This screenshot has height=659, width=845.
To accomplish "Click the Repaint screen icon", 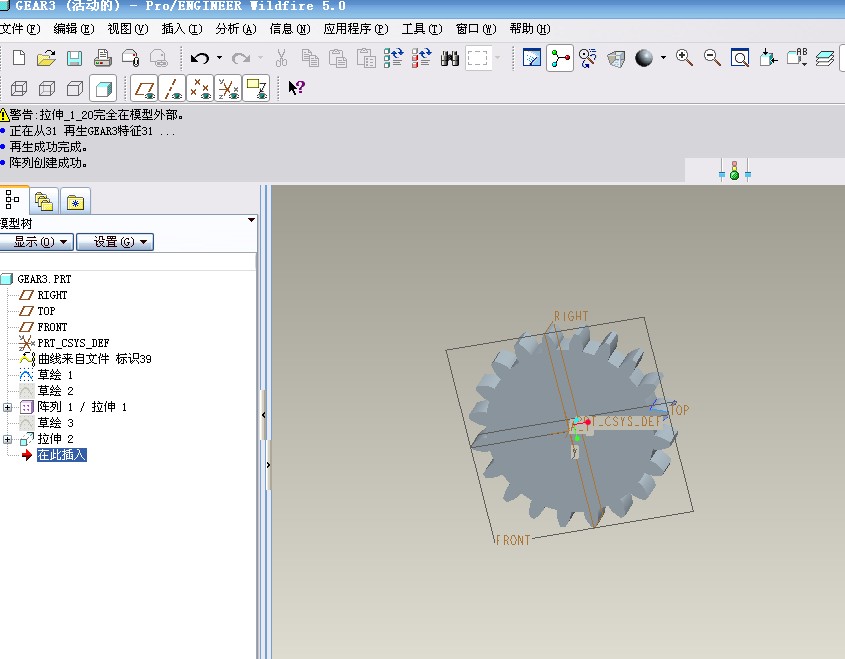I will pyautogui.click(x=531, y=58).
